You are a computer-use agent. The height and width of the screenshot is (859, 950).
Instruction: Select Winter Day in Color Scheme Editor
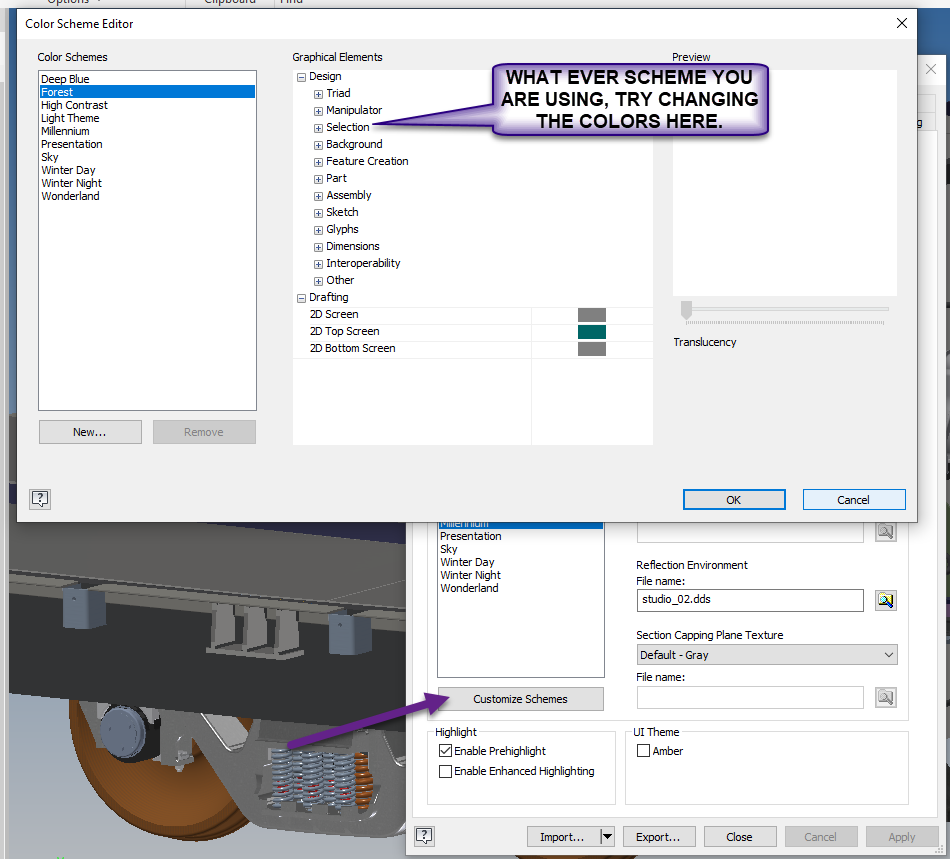[147, 170]
